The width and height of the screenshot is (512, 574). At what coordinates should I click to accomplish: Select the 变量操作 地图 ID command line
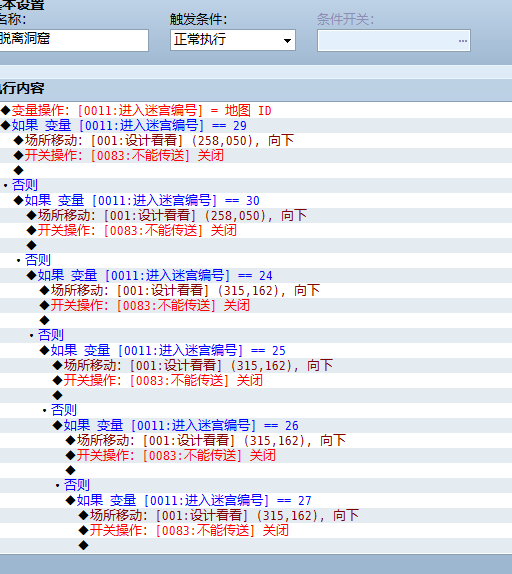[x=256, y=110]
